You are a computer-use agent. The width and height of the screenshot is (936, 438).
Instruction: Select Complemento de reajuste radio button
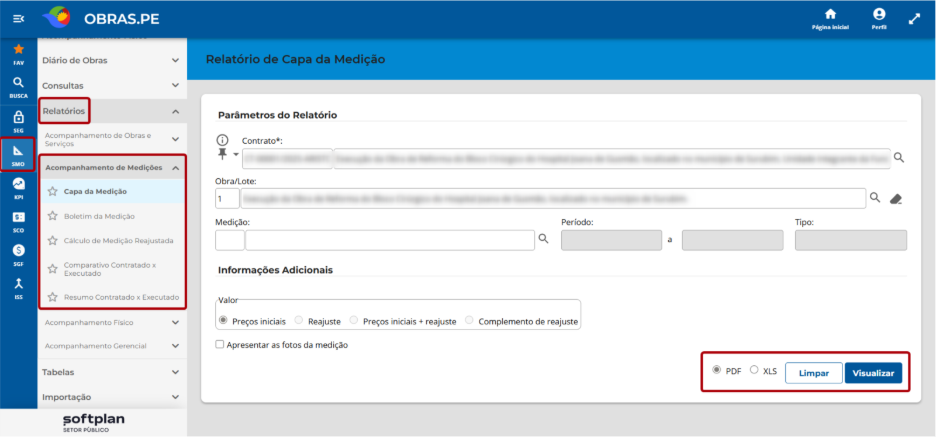point(469,320)
